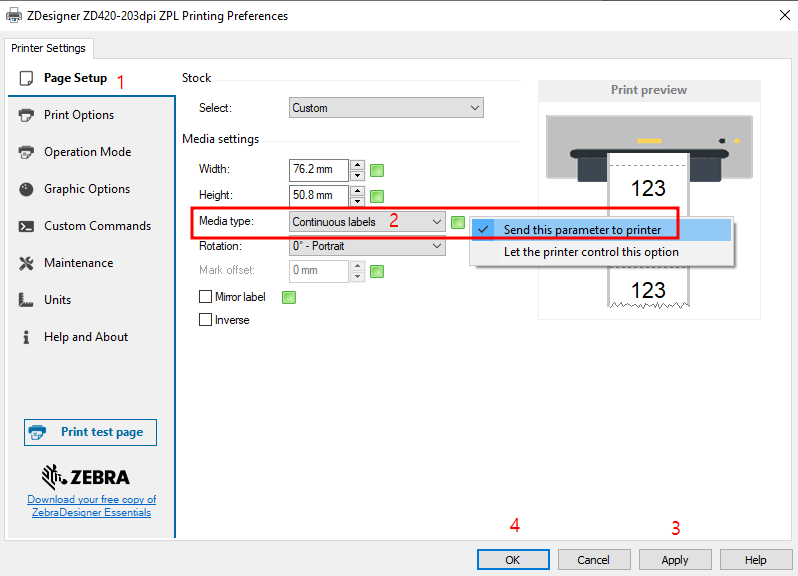Open the Media type dropdown

coord(367,221)
